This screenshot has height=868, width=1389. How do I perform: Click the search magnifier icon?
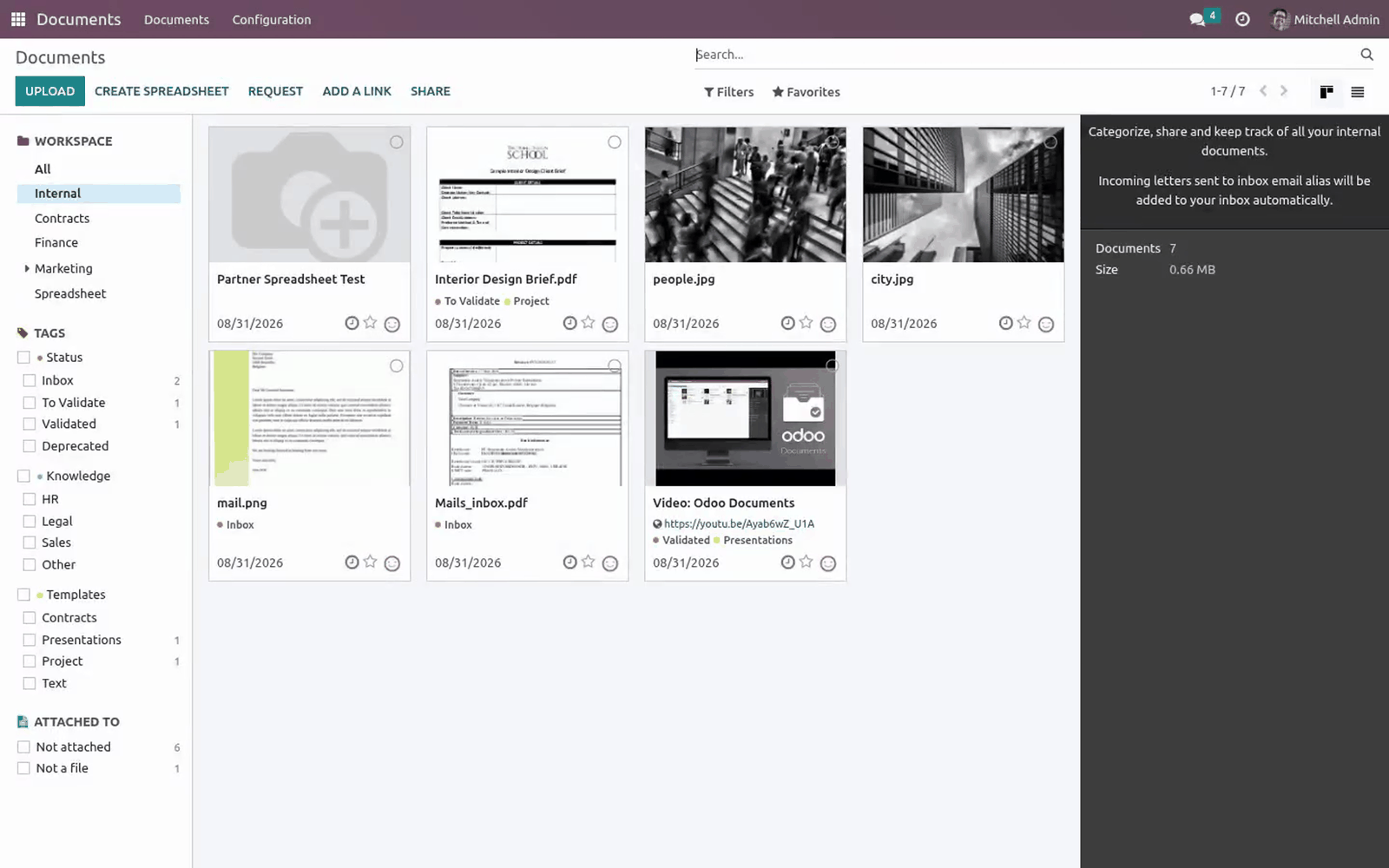click(1366, 55)
